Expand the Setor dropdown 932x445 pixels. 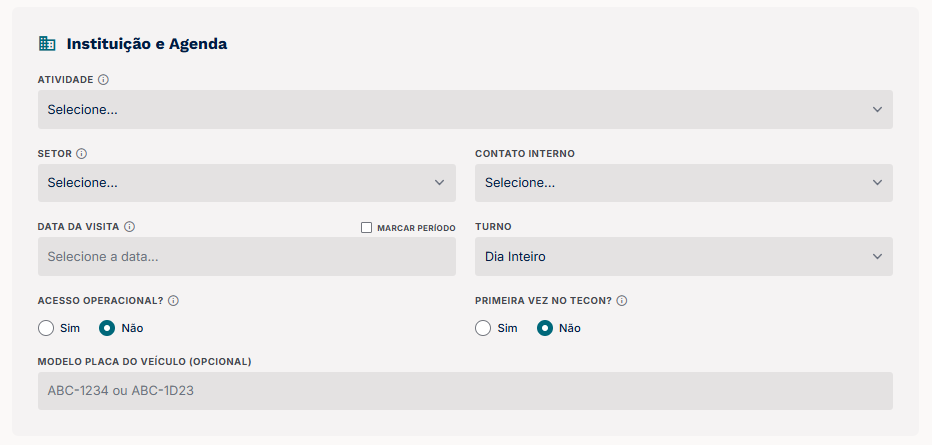pyautogui.click(x=247, y=183)
